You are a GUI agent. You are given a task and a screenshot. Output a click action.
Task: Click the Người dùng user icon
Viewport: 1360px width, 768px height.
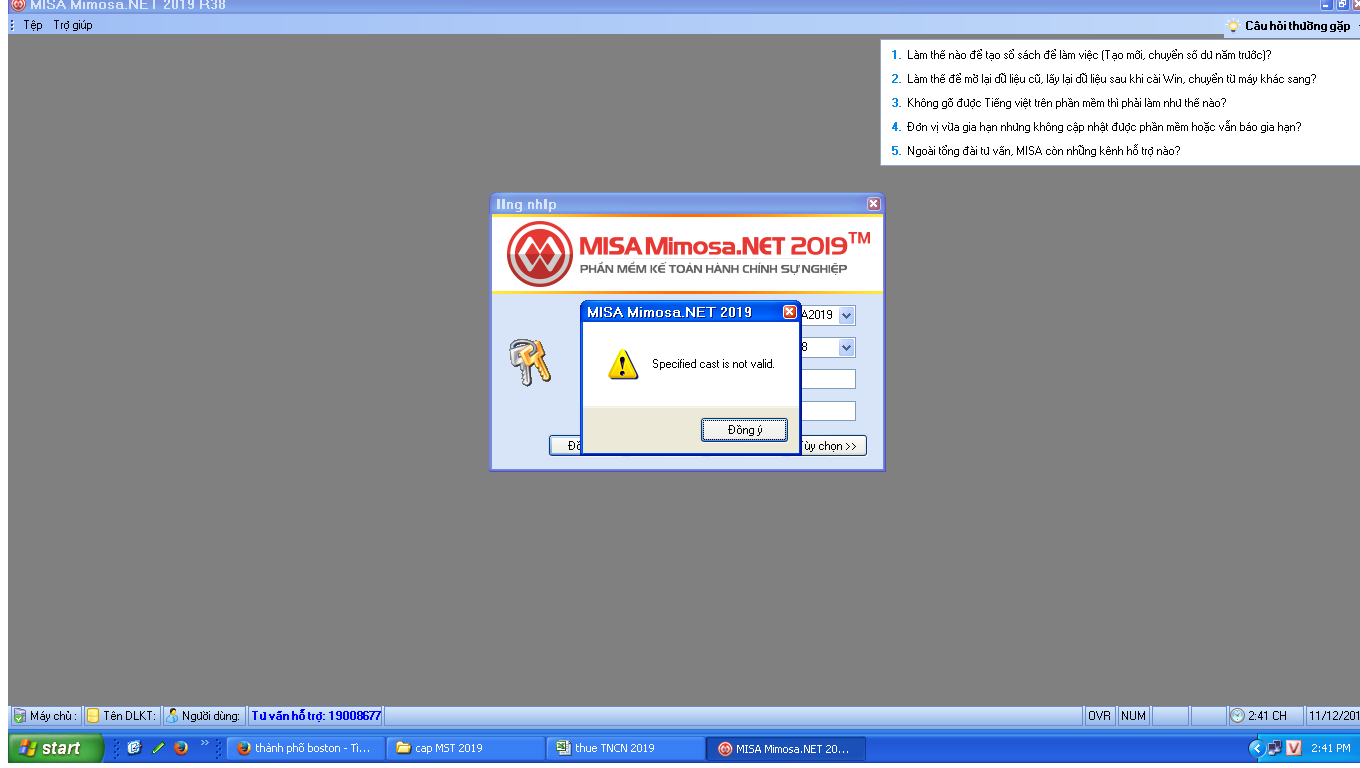[172, 716]
